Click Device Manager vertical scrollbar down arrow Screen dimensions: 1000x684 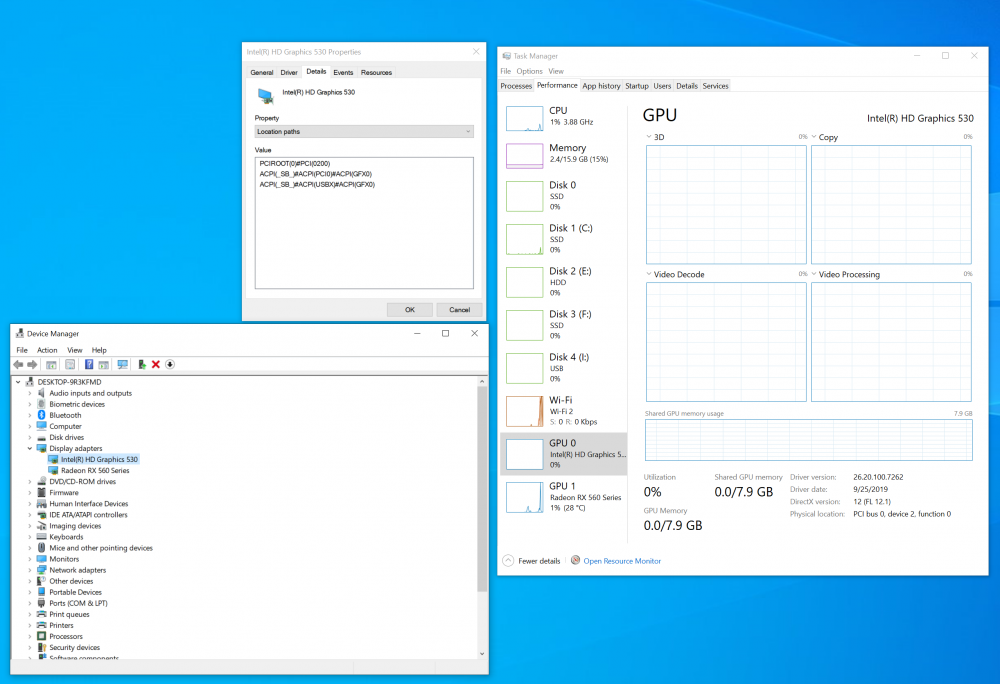[482, 653]
